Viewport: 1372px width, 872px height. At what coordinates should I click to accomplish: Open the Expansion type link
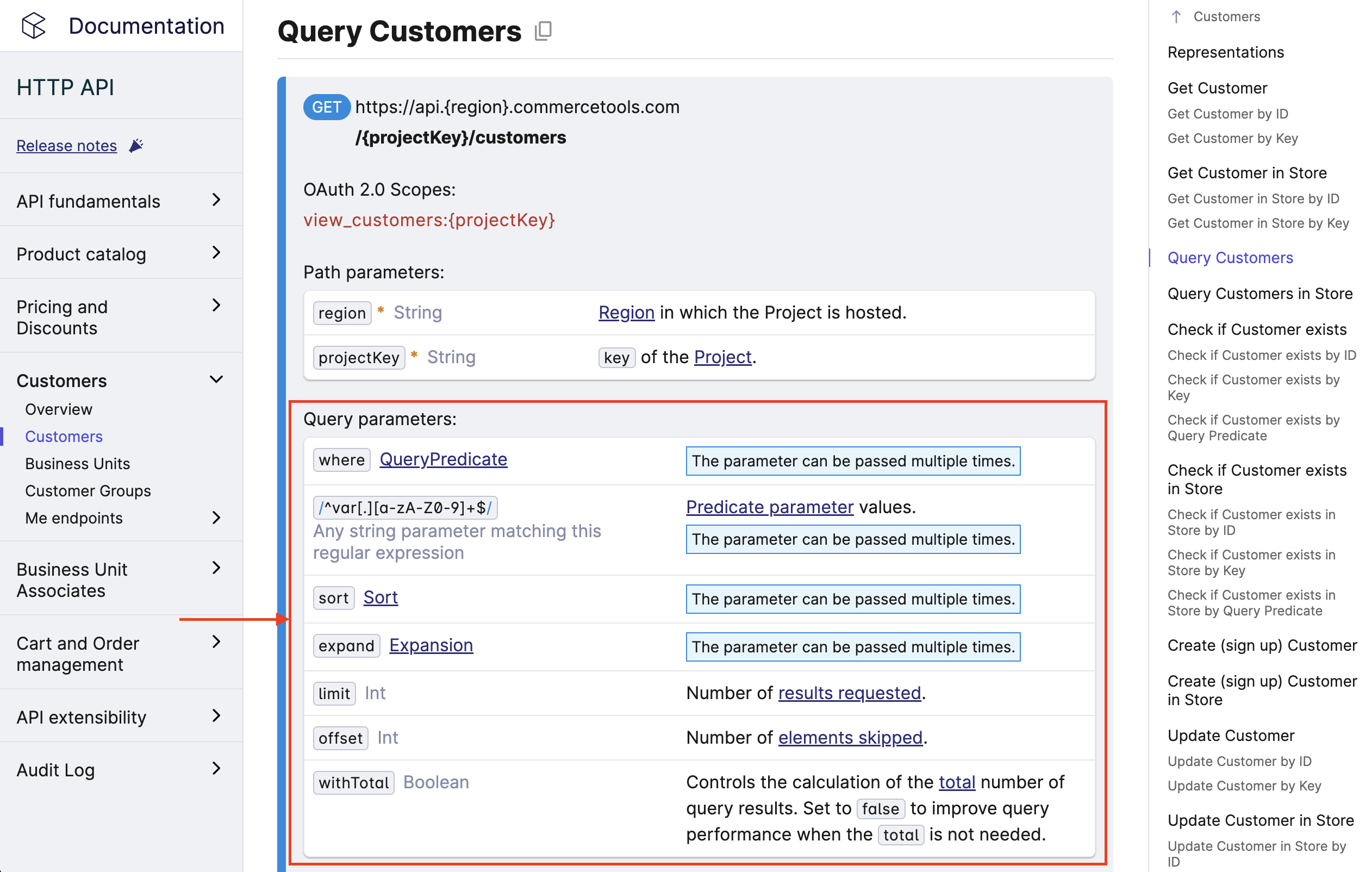pos(431,645)
